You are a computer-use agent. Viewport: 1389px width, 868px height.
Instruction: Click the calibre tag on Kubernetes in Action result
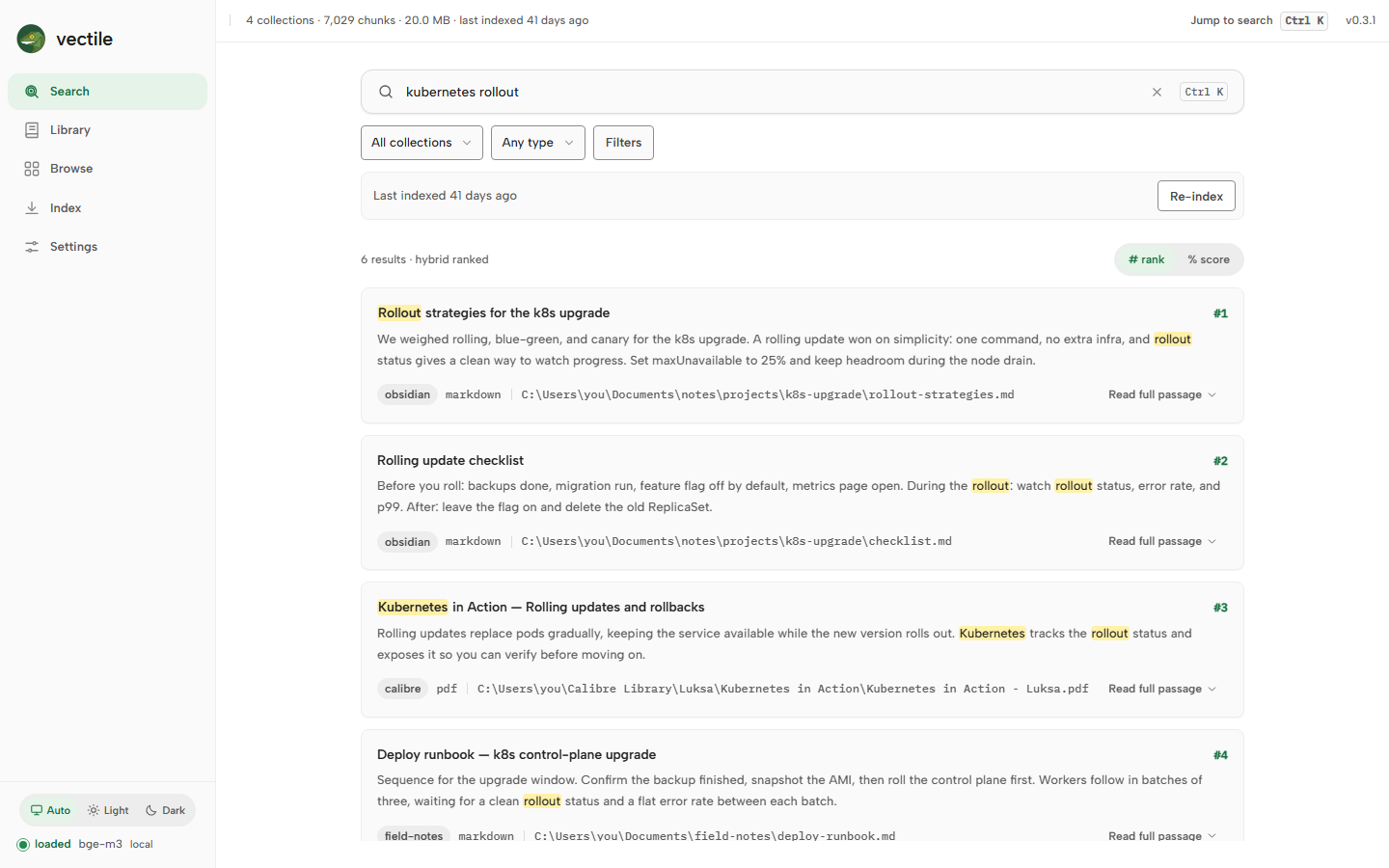pyautogui.click(x=402, y=689)
